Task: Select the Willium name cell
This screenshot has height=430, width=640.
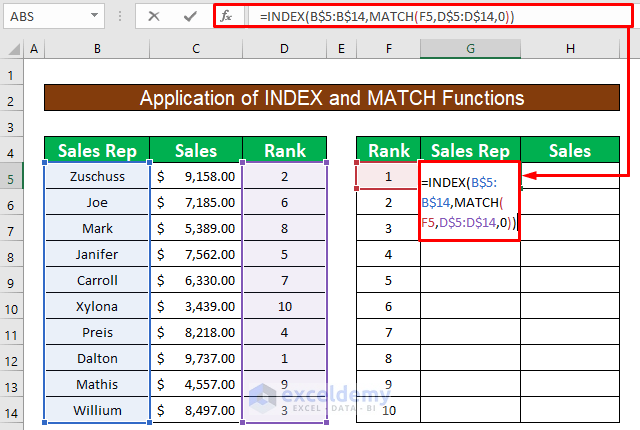Action: [x=97, y=410]
